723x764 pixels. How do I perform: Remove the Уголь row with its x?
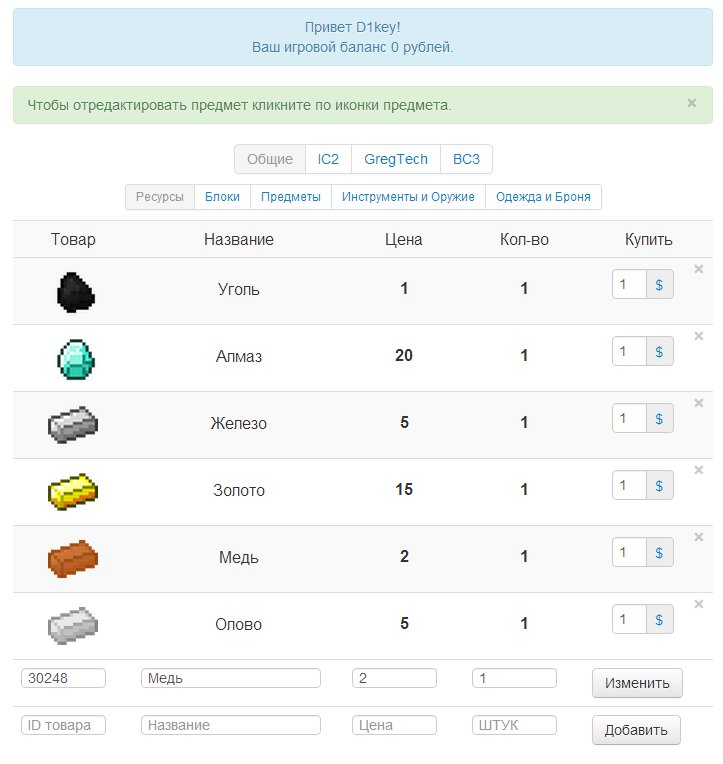699,269
